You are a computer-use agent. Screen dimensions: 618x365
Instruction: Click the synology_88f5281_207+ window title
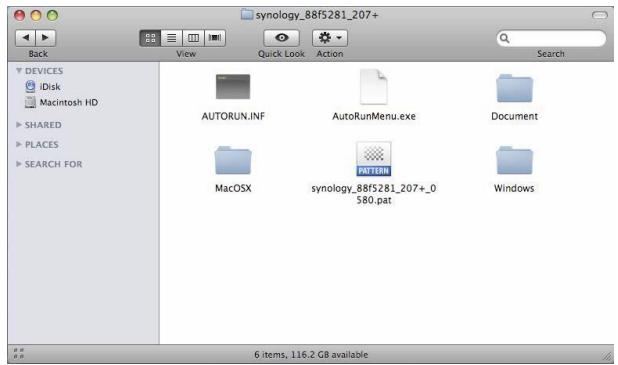click(317, 15)
